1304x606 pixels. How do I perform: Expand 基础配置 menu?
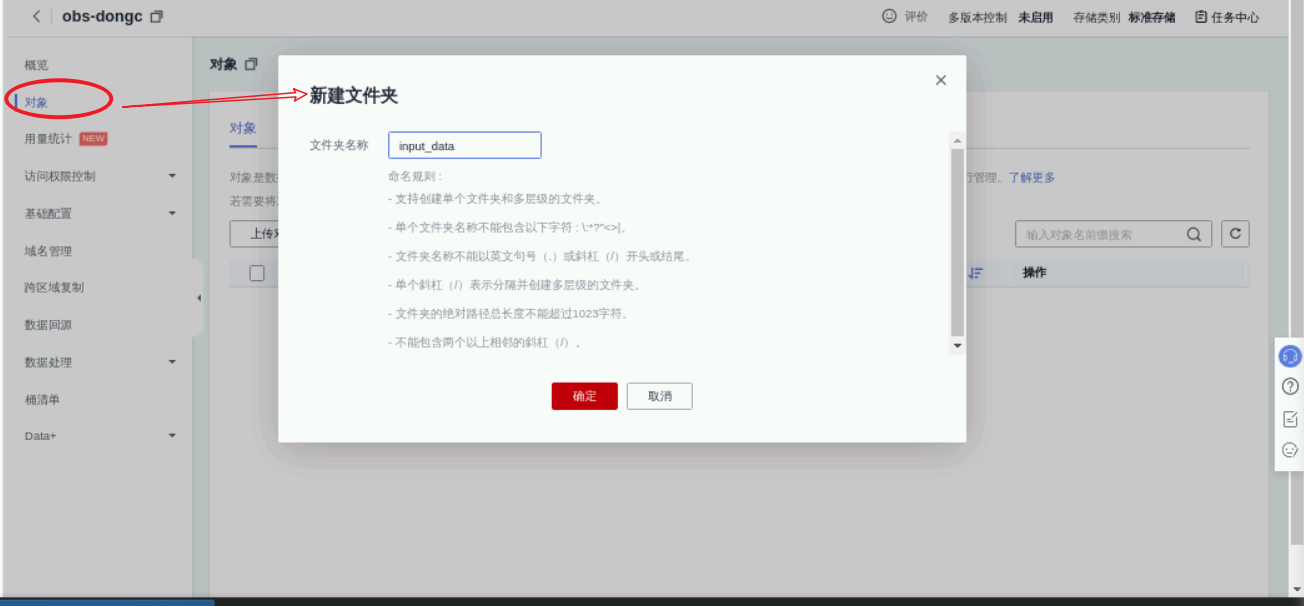172,213
